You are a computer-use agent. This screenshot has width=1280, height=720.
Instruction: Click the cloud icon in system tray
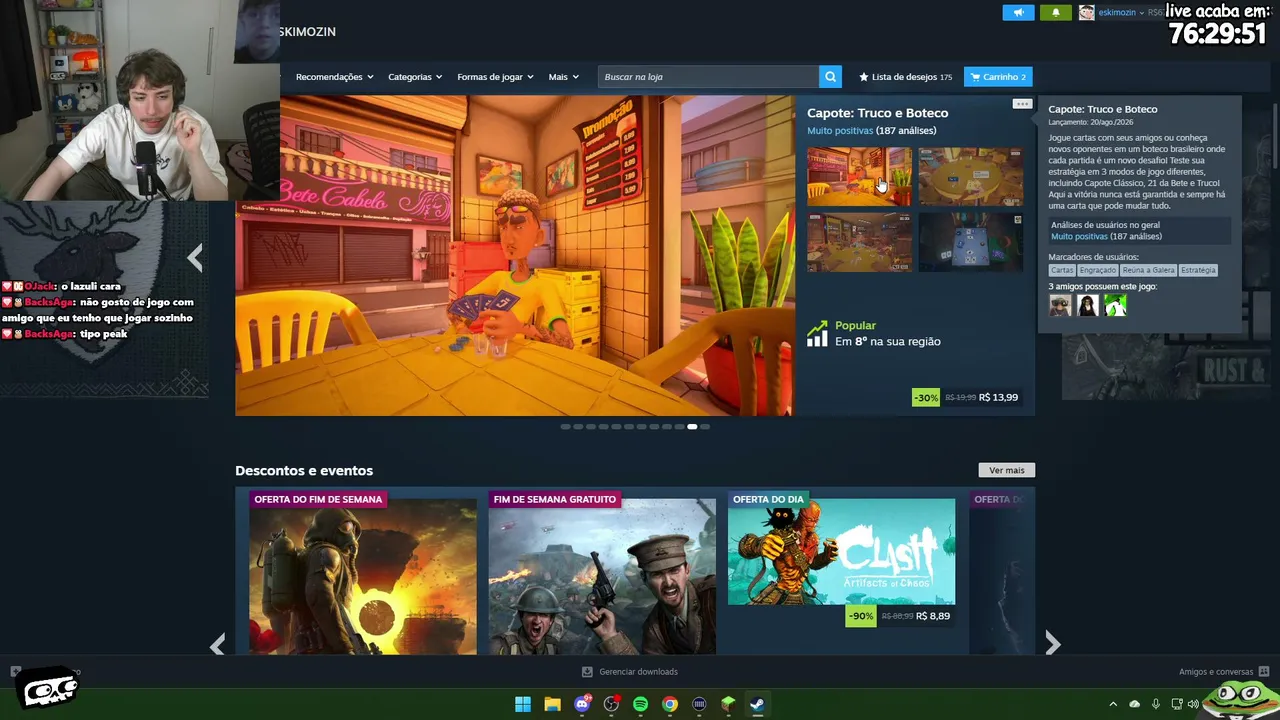tap(1134, 704)
